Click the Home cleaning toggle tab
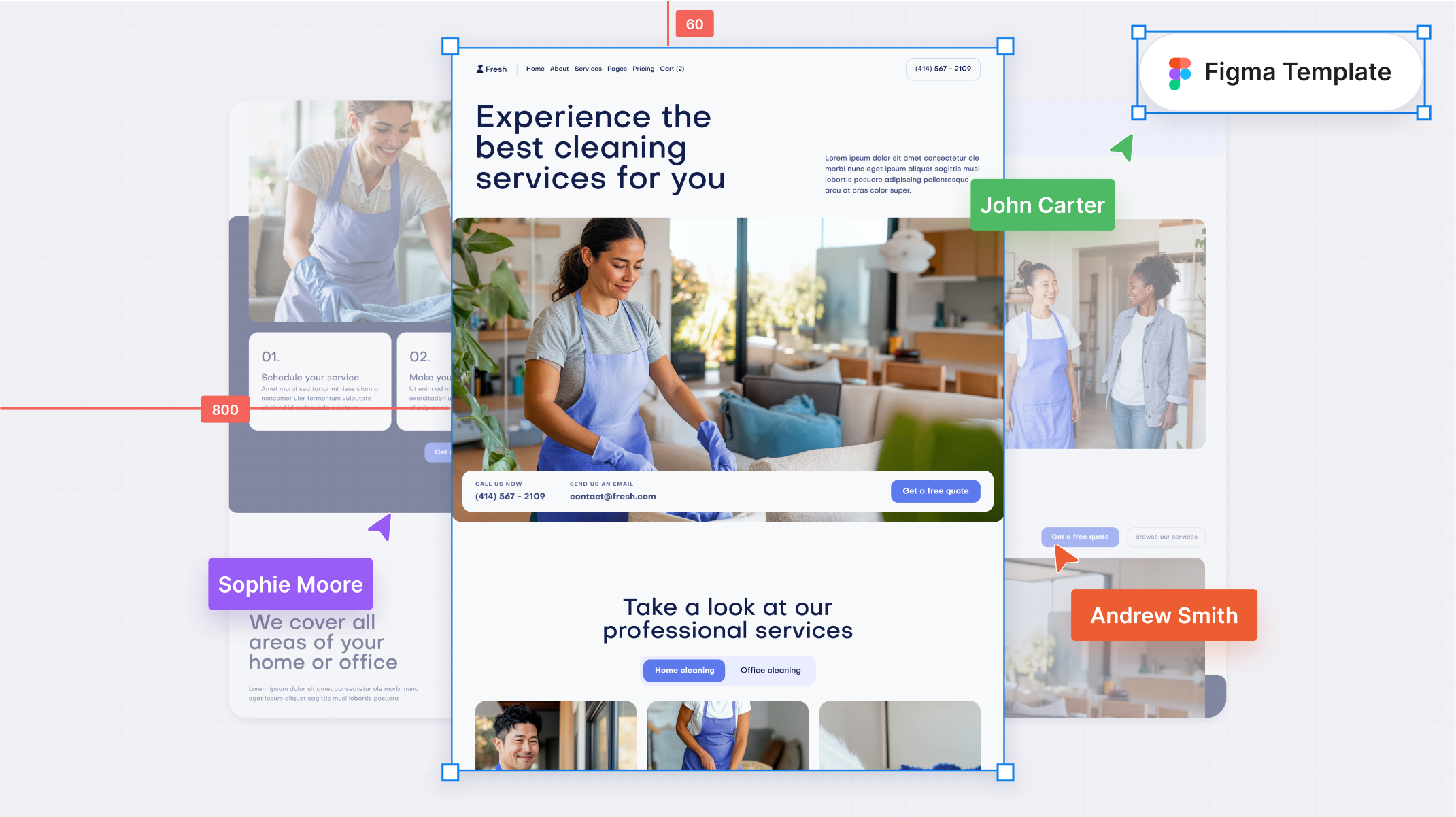Image resolution: width=1456 pixels, height=817 pixels. [684, 670]
